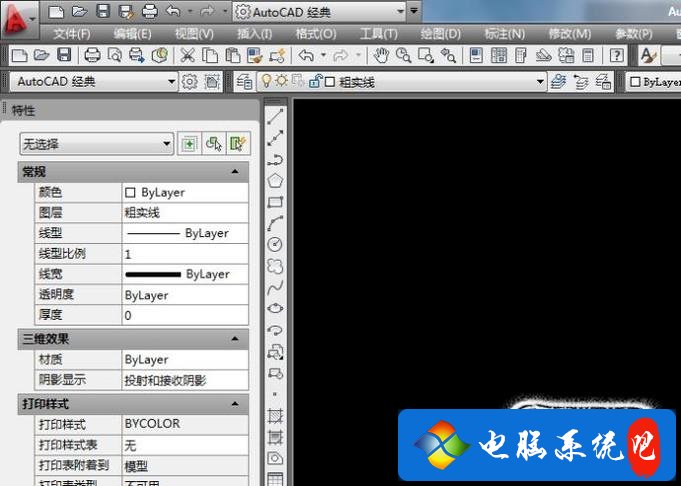Click the 颜色 ByLayer color value
Viewport: 681px width, 486px height.
pyautogui.click(x=185, y=192)
